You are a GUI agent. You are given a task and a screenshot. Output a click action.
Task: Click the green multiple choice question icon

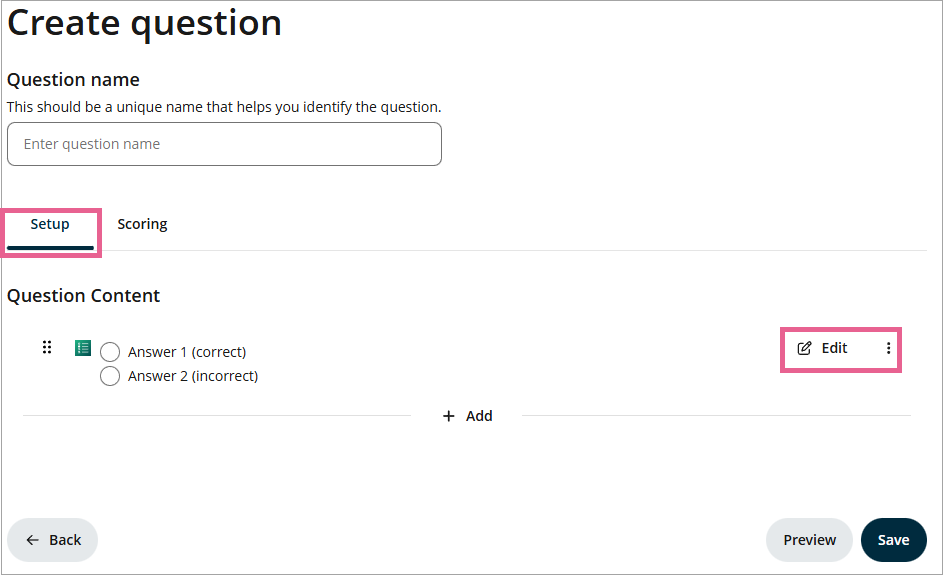(x=83, y=348)
